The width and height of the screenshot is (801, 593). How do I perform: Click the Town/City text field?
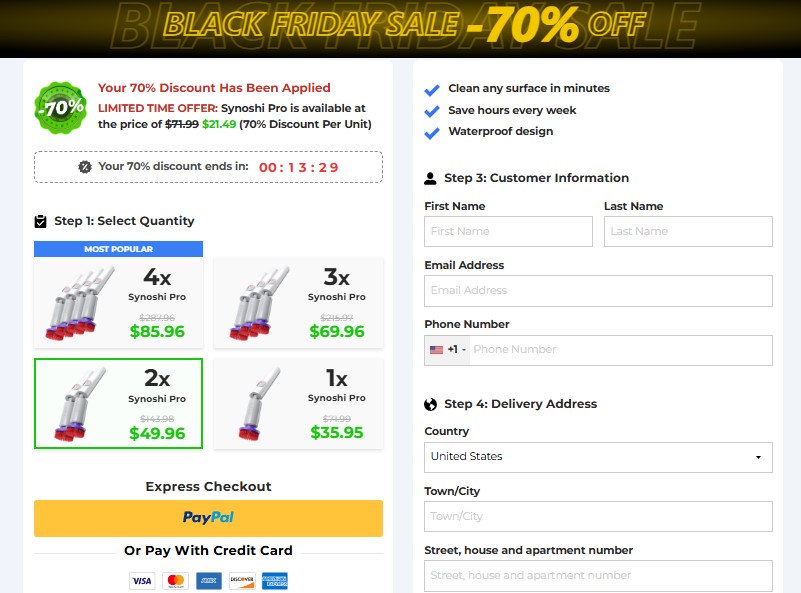(x=598, y=517)
